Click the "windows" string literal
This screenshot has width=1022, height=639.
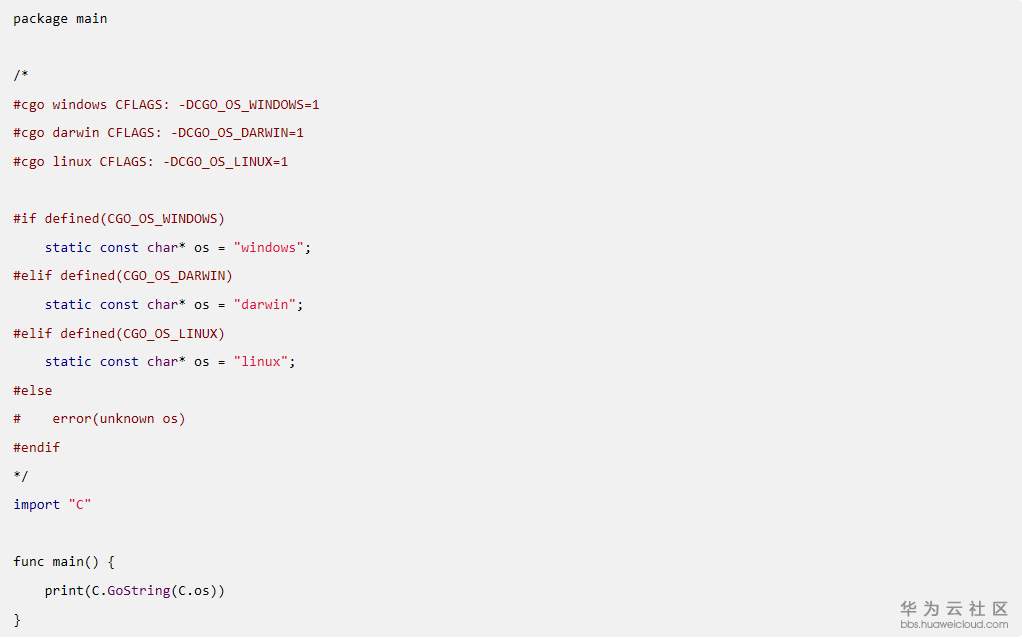[269, 248]
